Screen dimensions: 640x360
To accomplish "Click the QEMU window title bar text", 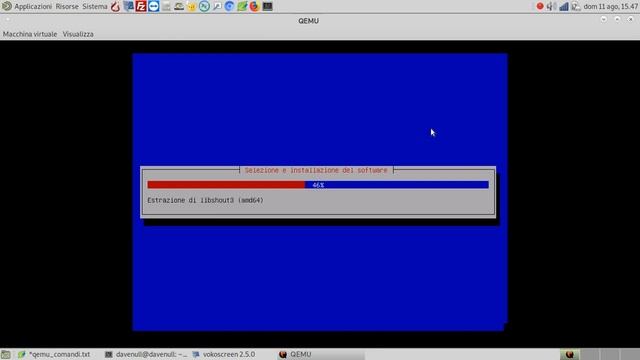I will point(309,21).
